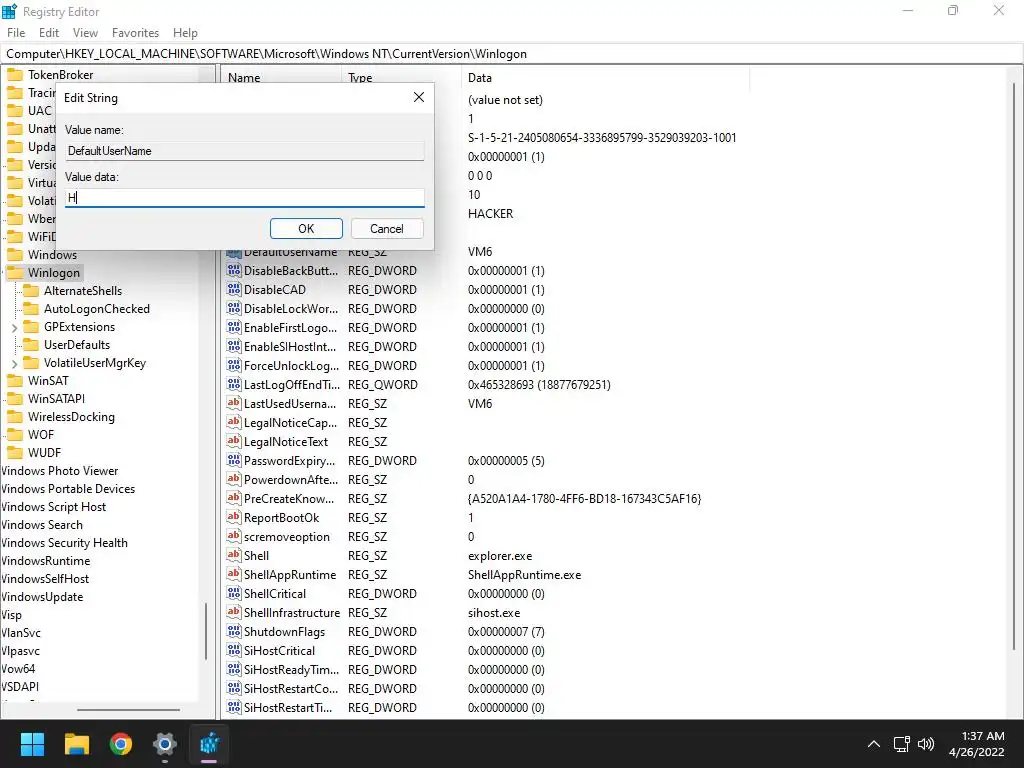Click the PowerdownAfterShutdown string icon
Image resolution: width=1024 pixels, height=768 pixels.
(234, 479)
